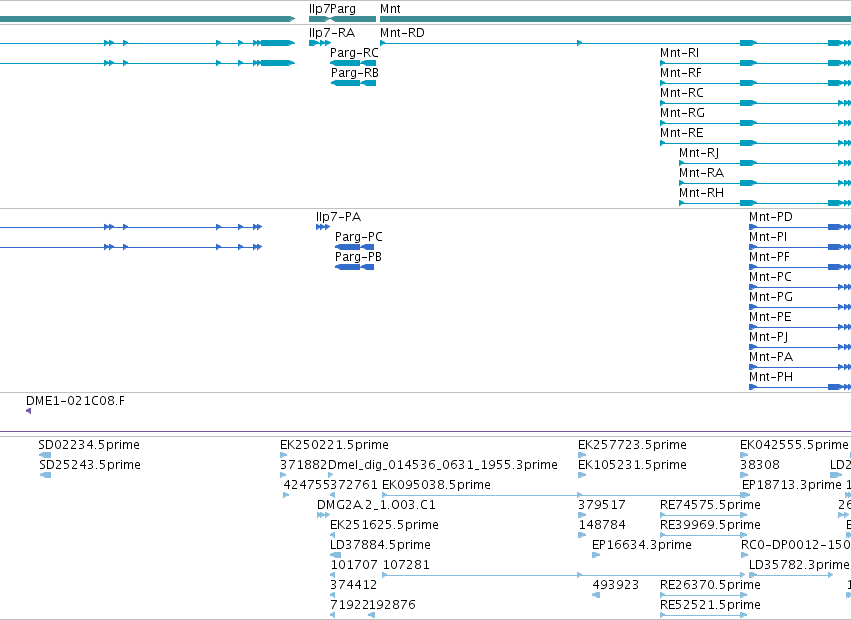Click the SD02234.5prime EST label
The image size is (851, 620).
tap(89, 445)
